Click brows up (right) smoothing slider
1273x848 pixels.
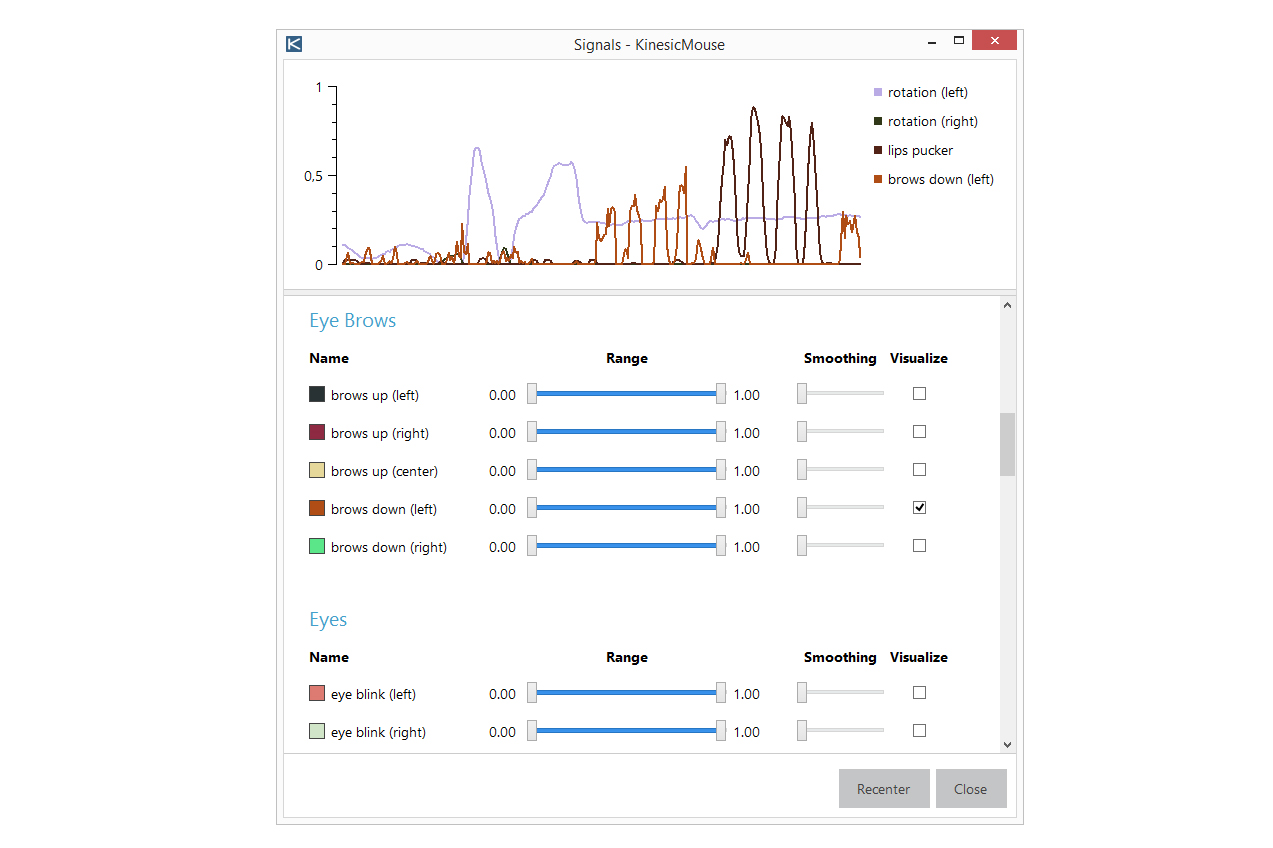pyautogui.click(x=840, y=432)
